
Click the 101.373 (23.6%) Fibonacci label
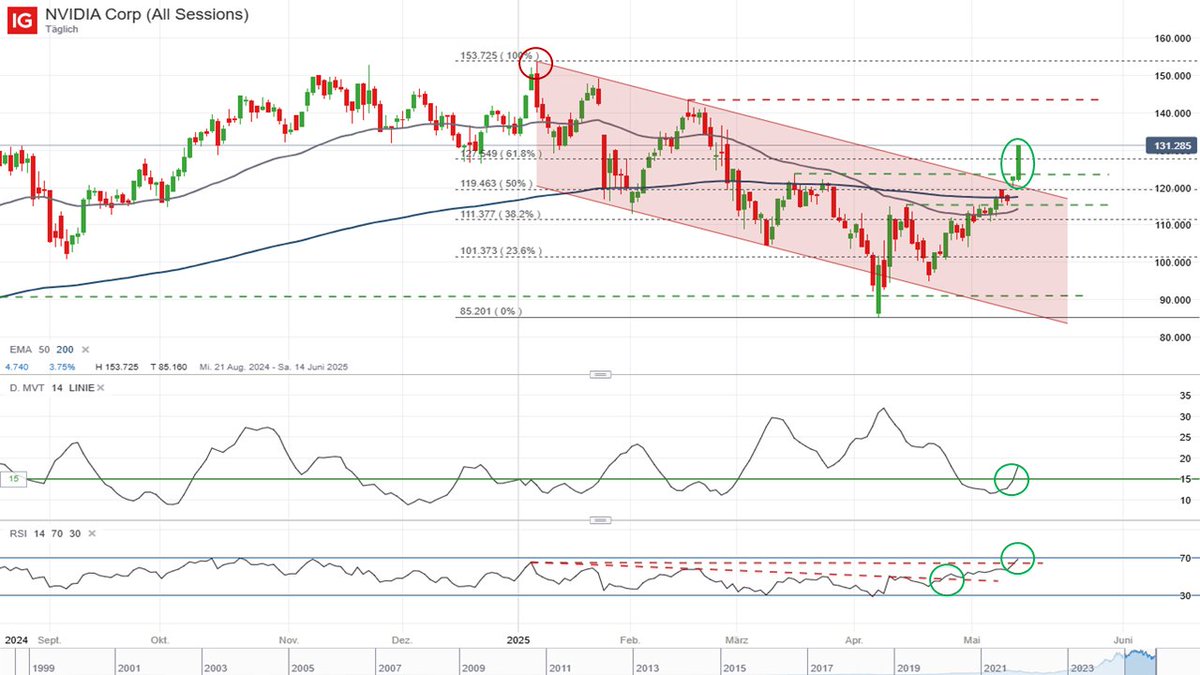(x=500, y=251)
